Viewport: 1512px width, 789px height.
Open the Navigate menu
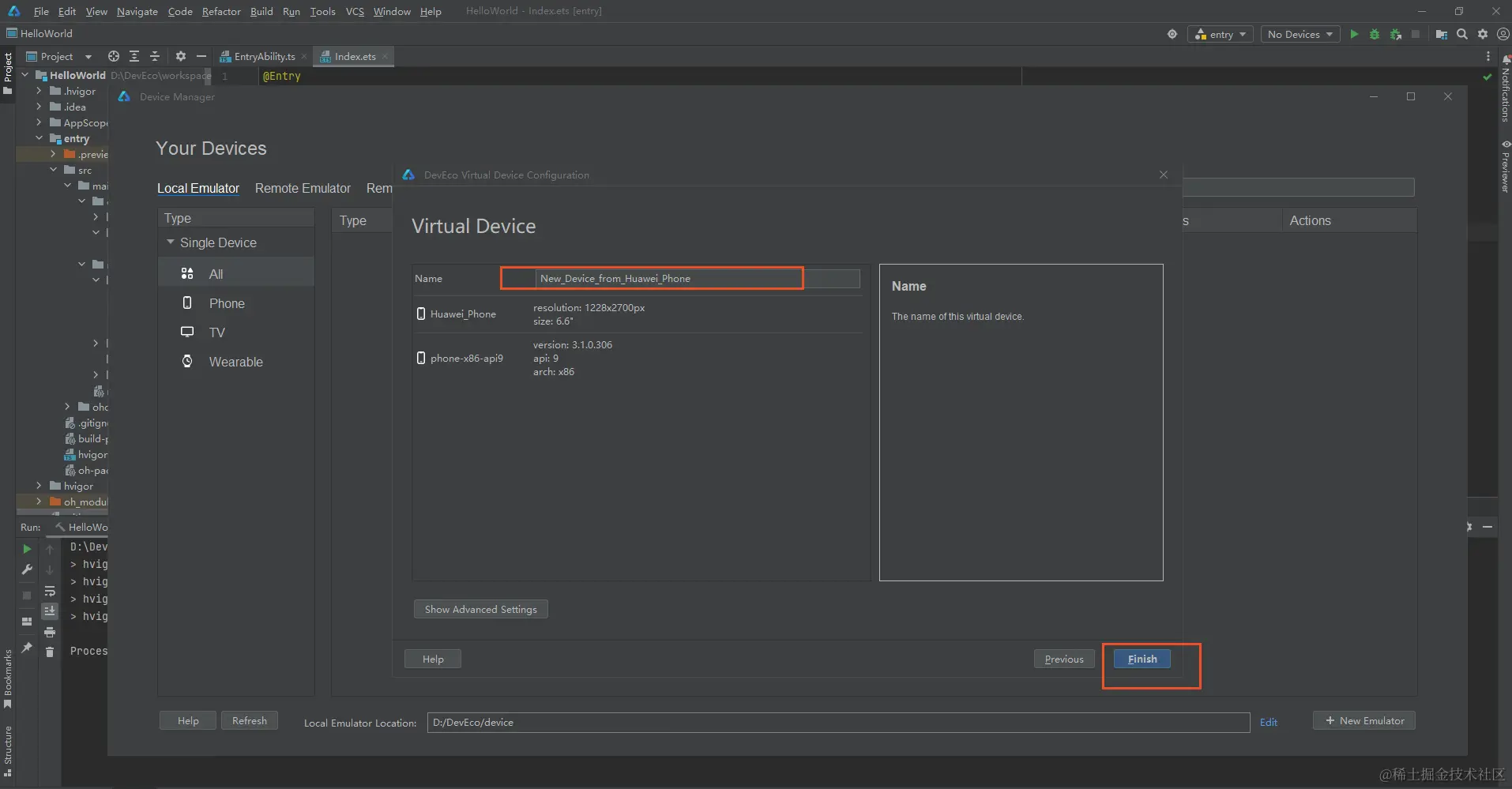[x=137, y=11]
